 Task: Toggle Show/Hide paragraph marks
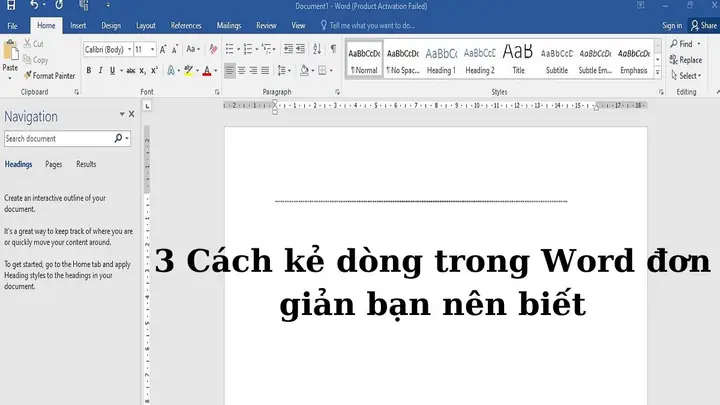333,49
